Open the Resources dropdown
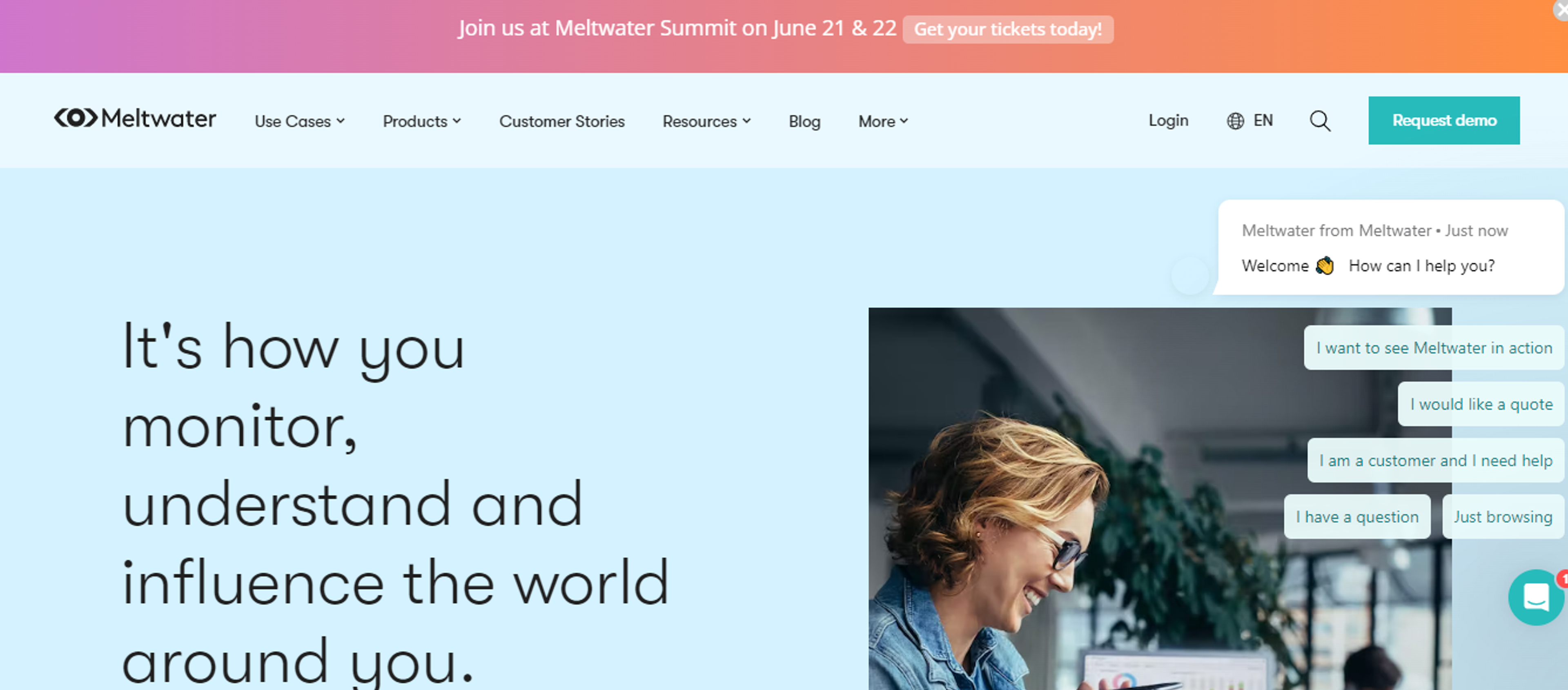Image resolution: width=1568 pixels, height=690 pixels. [707, 121]
